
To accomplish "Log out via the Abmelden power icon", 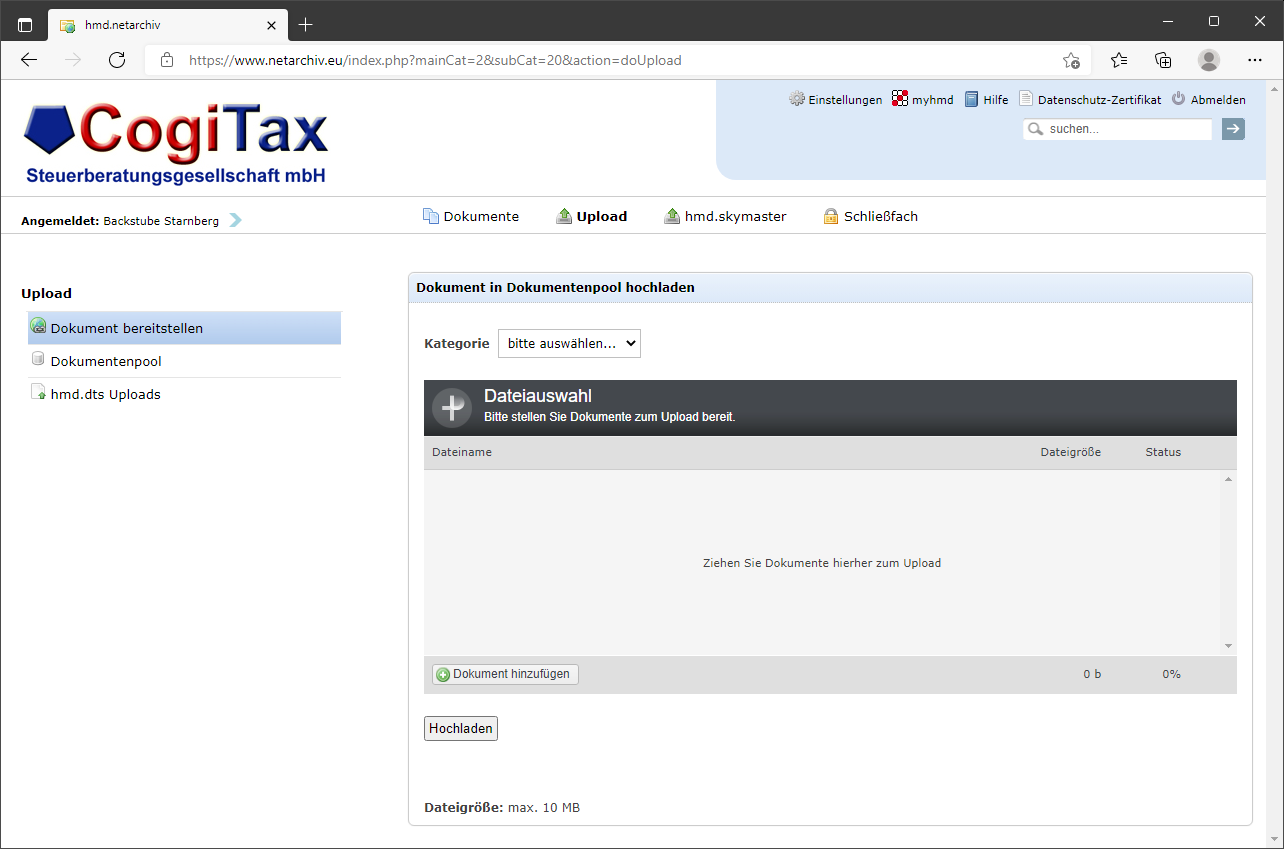I will click(1177, 98).
